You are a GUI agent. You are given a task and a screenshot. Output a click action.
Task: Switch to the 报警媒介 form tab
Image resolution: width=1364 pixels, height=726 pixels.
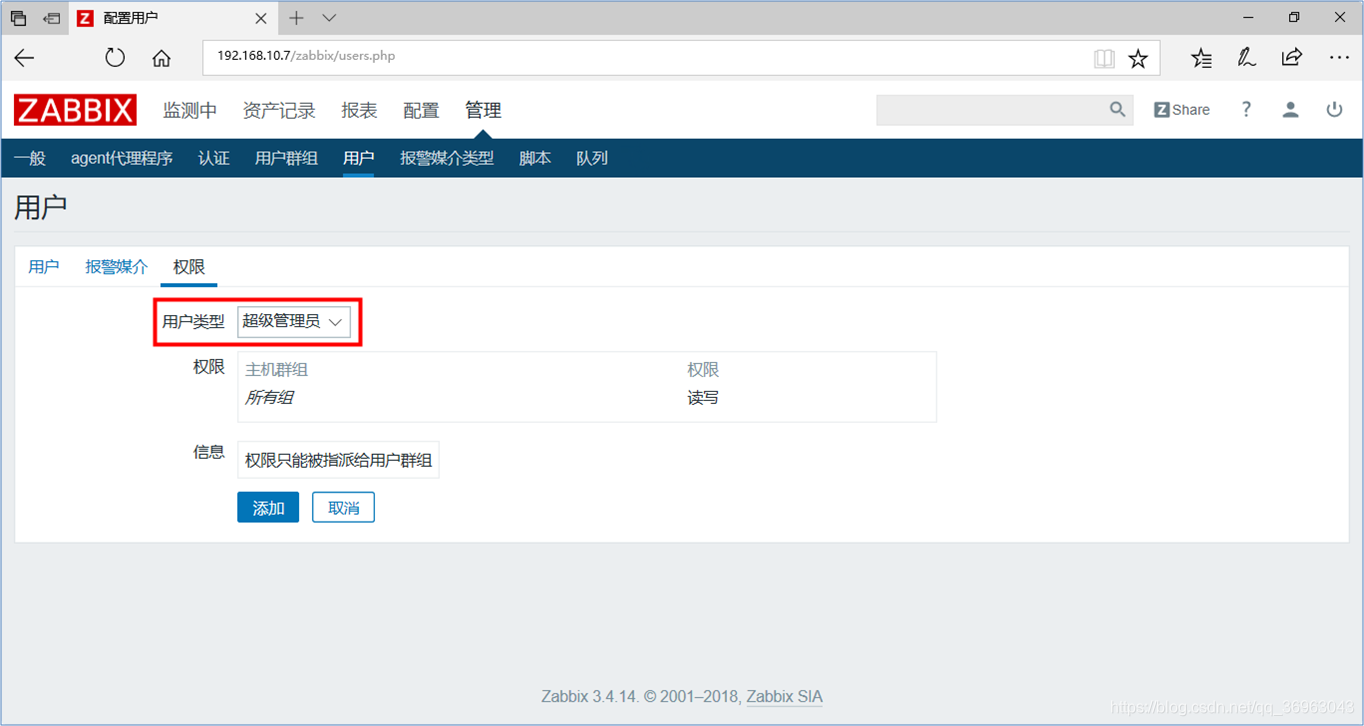pyautogui.click(x=117, y=266)
